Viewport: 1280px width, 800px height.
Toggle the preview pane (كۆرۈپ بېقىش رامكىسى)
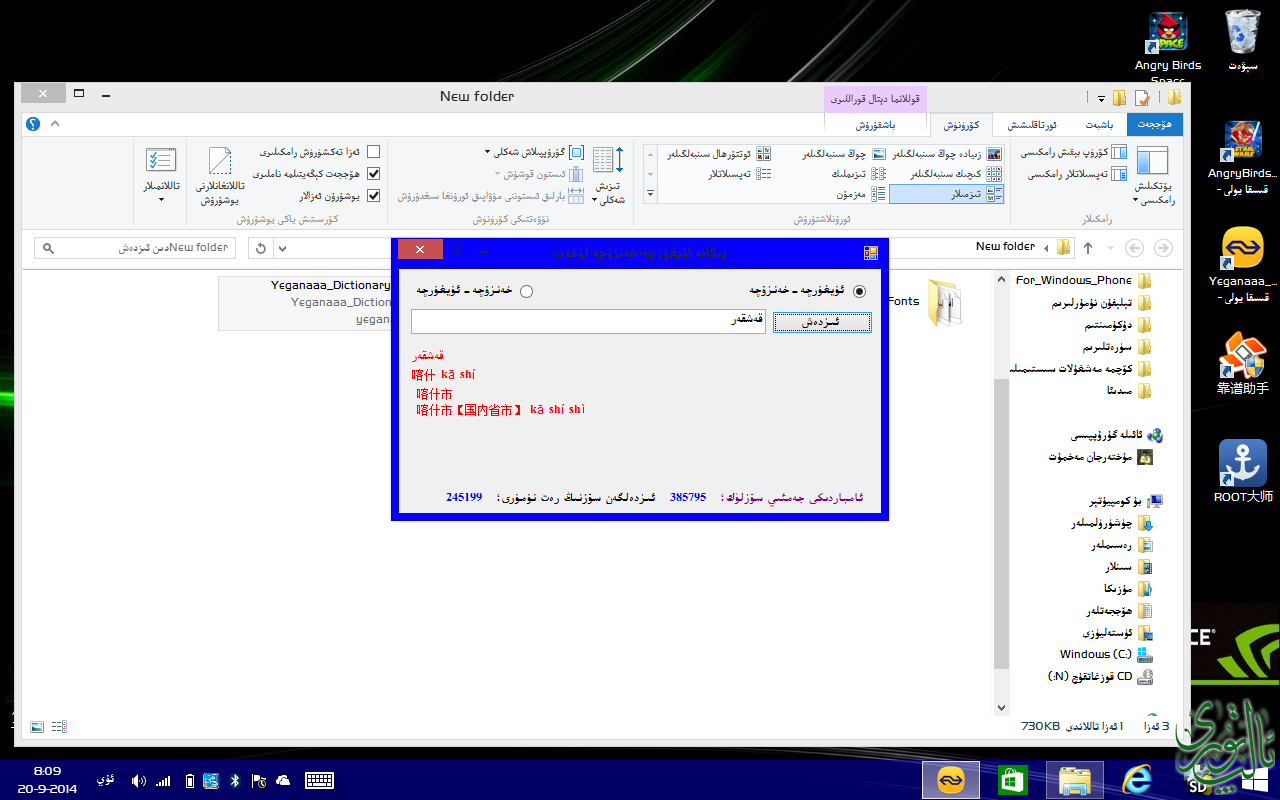pyautogui.click(x=1073, y=153)
